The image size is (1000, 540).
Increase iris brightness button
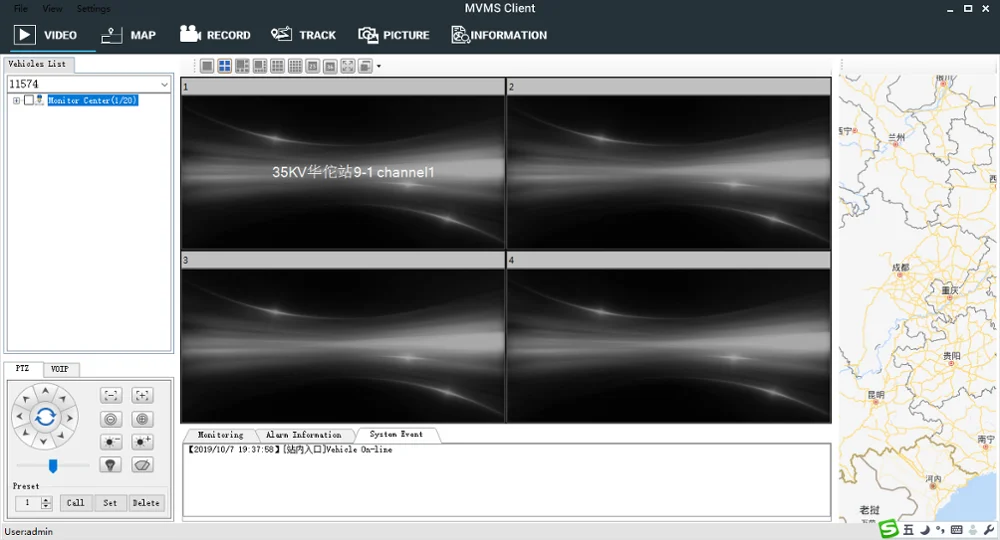142,442
